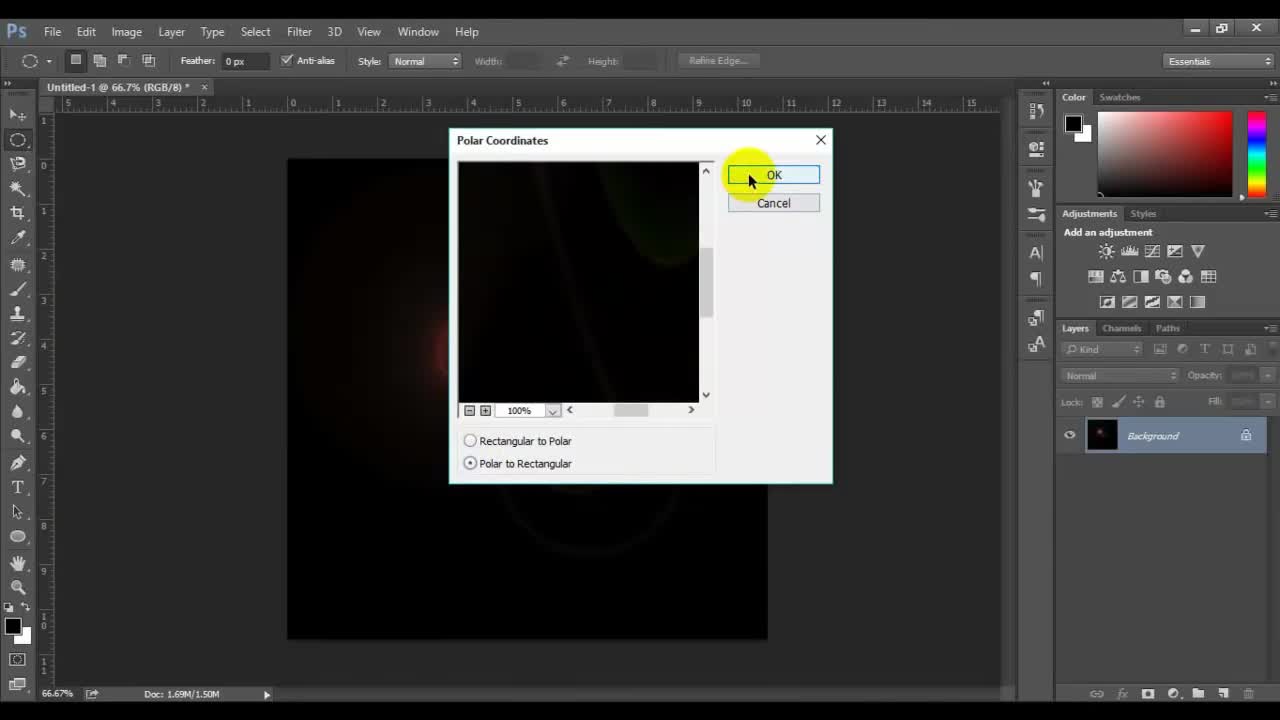Viewport: 1280px width, 720px height.
Task: Switch to the Channels tab
Action: point(1121,328)
